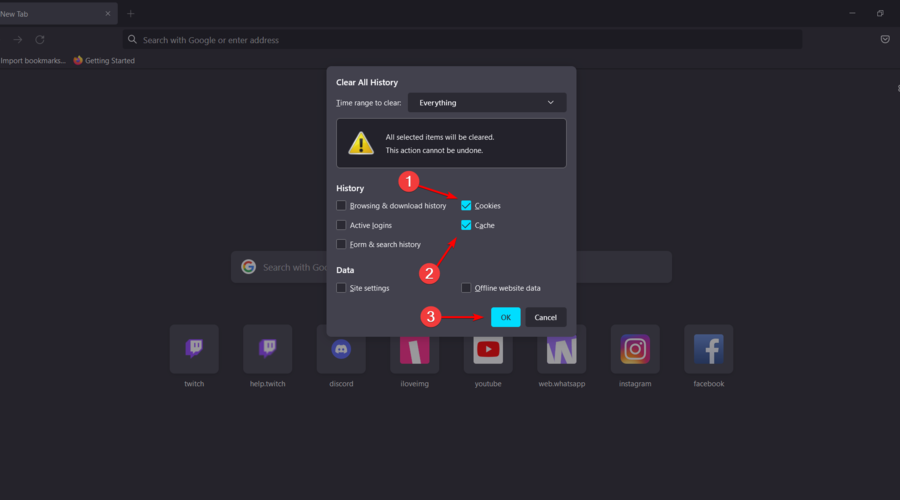Click Import bookmarks in bookmarks toolbar
Image resolution: width=900 pixels, height=500 pixels.
[x=33, y=60]
